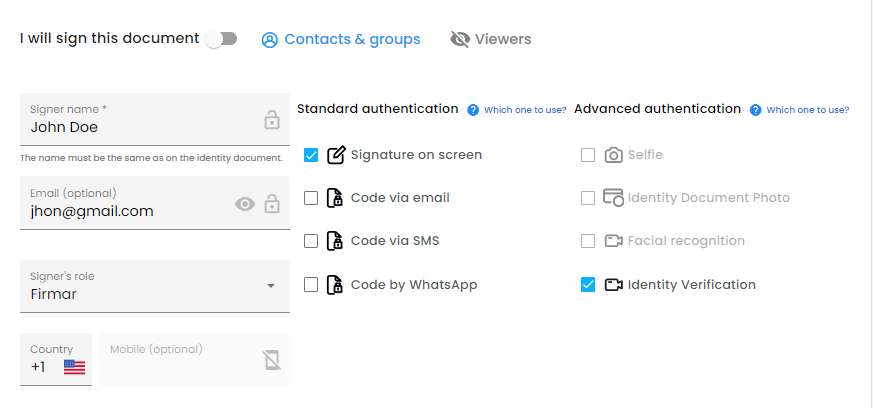Click the help icon beside Standard authentication
The width and height of the screenshot is (873, 408).
(x=473, y=110)
